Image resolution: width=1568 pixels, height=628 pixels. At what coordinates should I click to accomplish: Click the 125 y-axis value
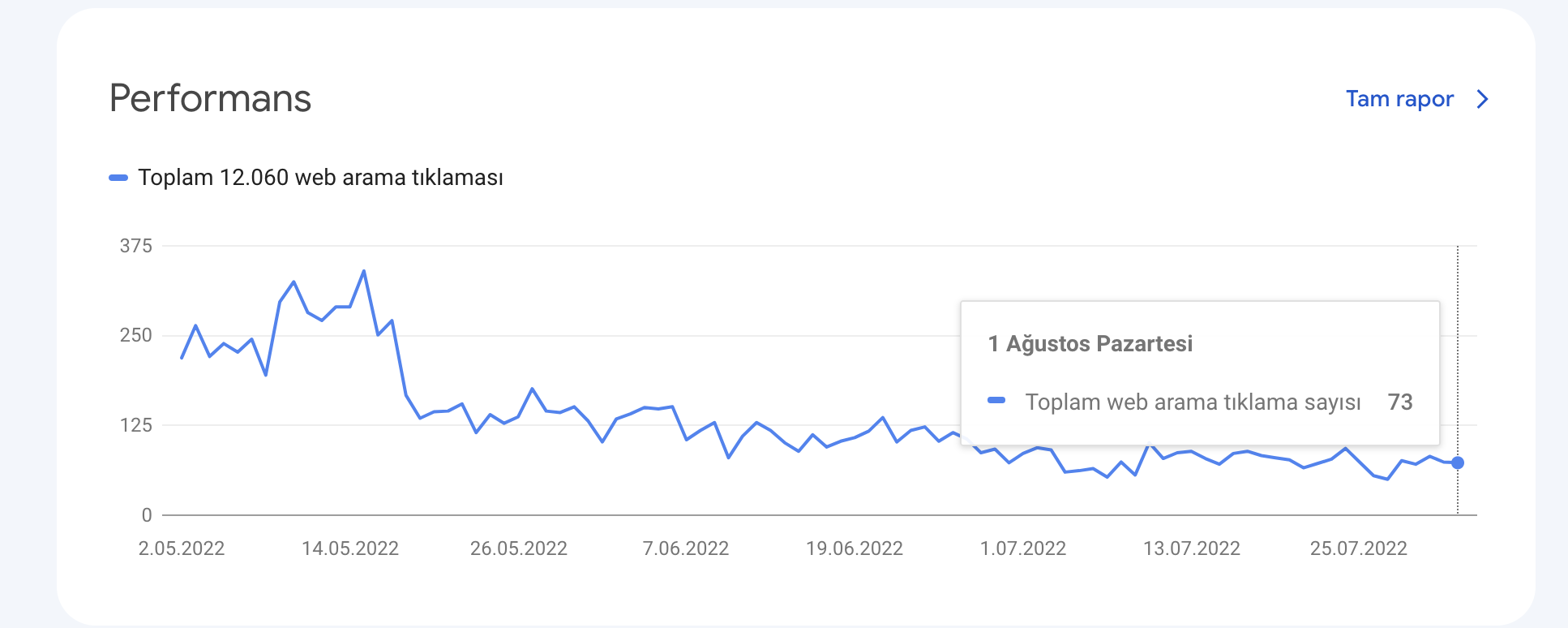[136, 425]
